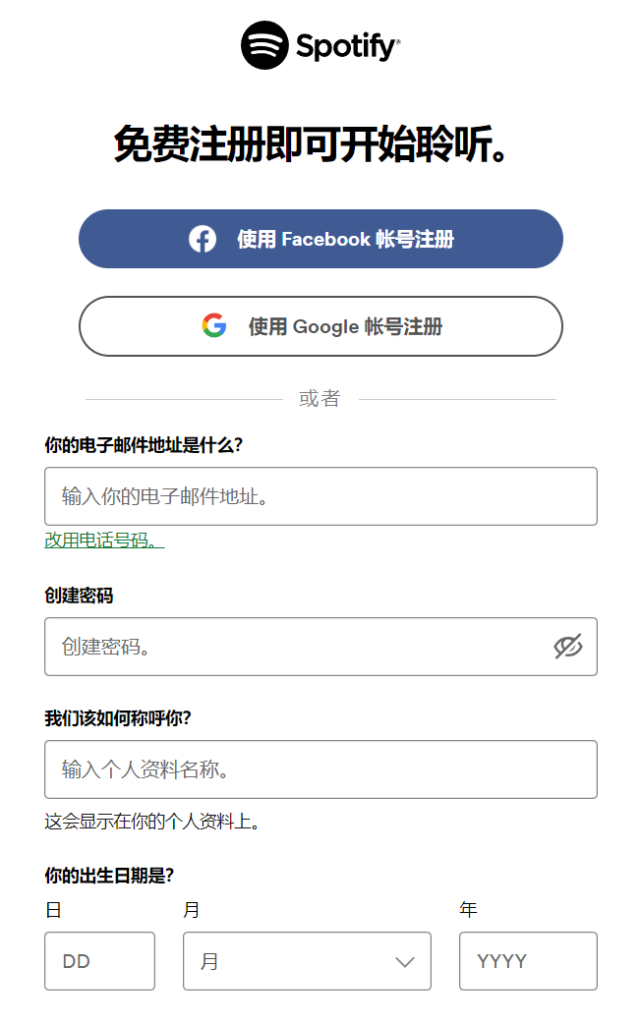641x1024 pixels.
Task: Click the 创建密码 password field
Action: pyautogui.click(x=280, y=647)
